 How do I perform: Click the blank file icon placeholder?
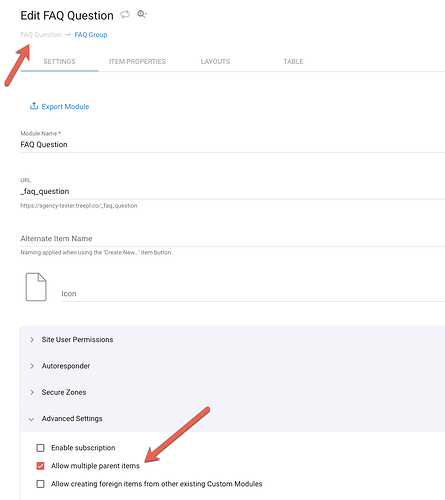[x=36, y=287]
